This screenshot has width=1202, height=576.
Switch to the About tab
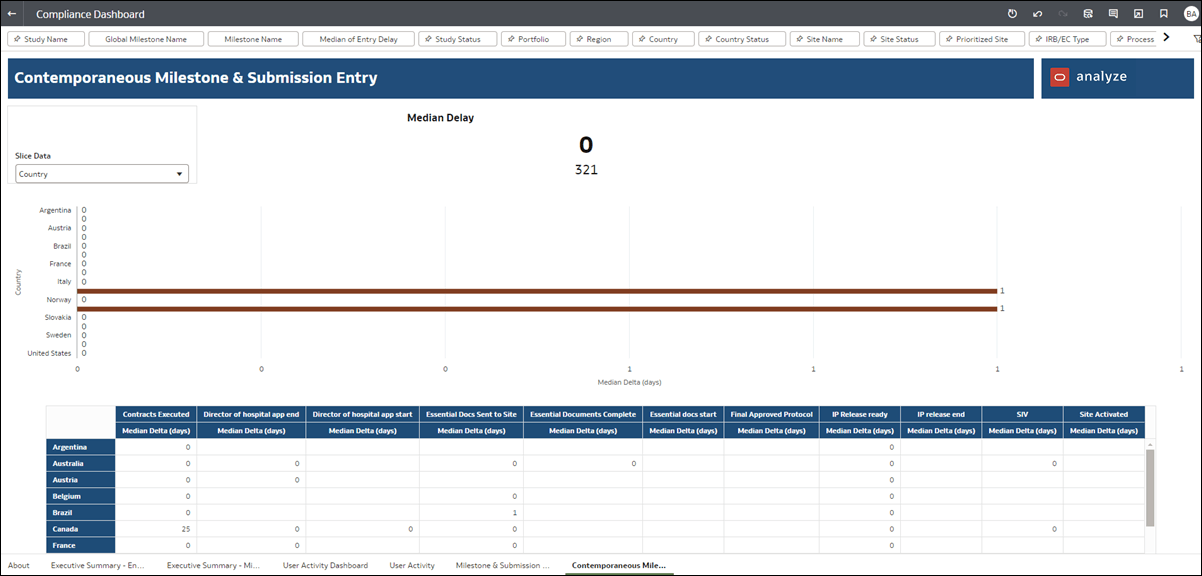pyautogui.click(x=19, y=565)
